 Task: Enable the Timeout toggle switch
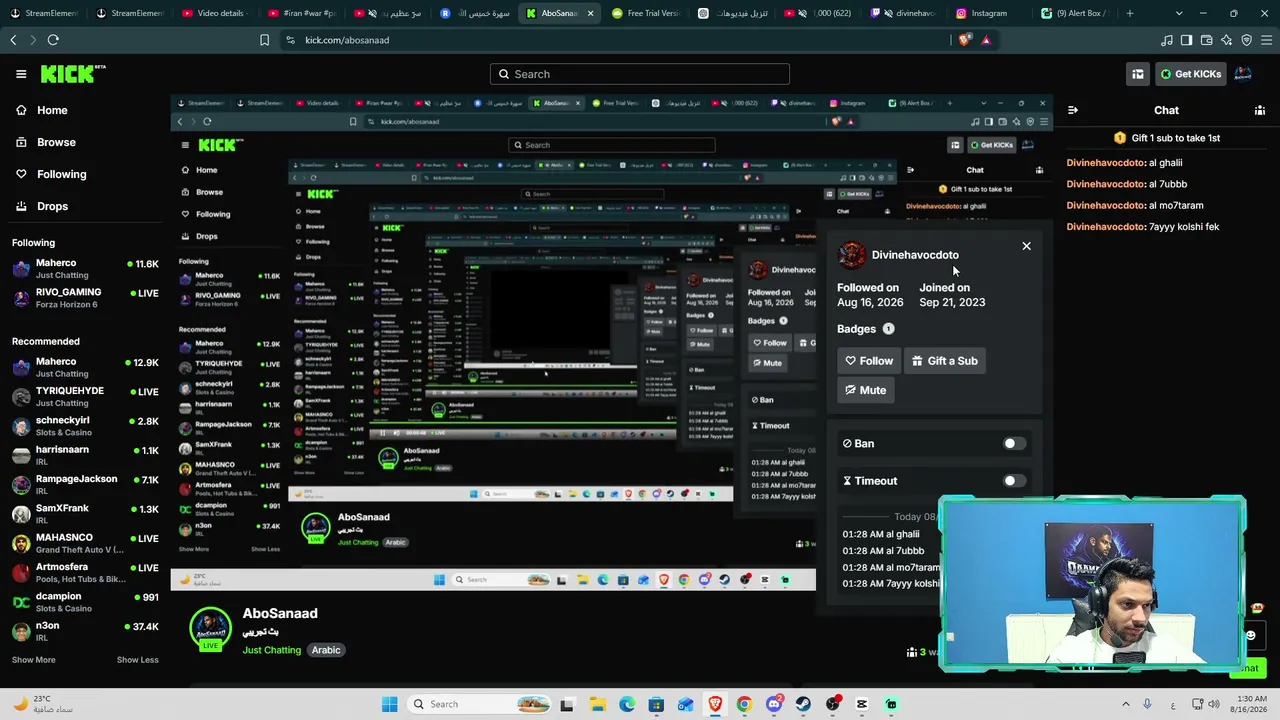coord(1014,481)
